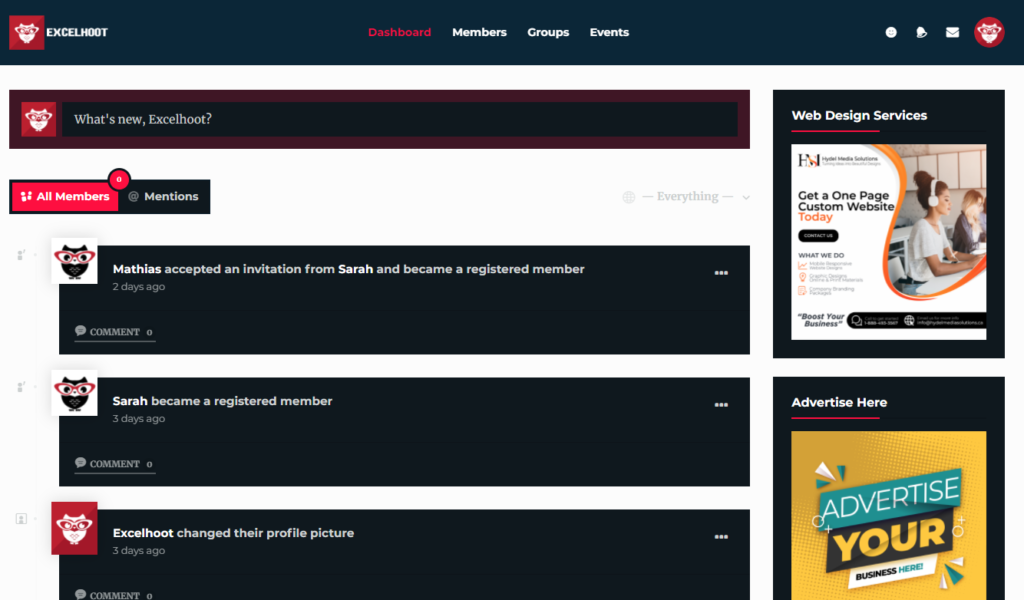Open the options menu on Sarah's post
The image size is (1024, 600).
click(721, 404)
